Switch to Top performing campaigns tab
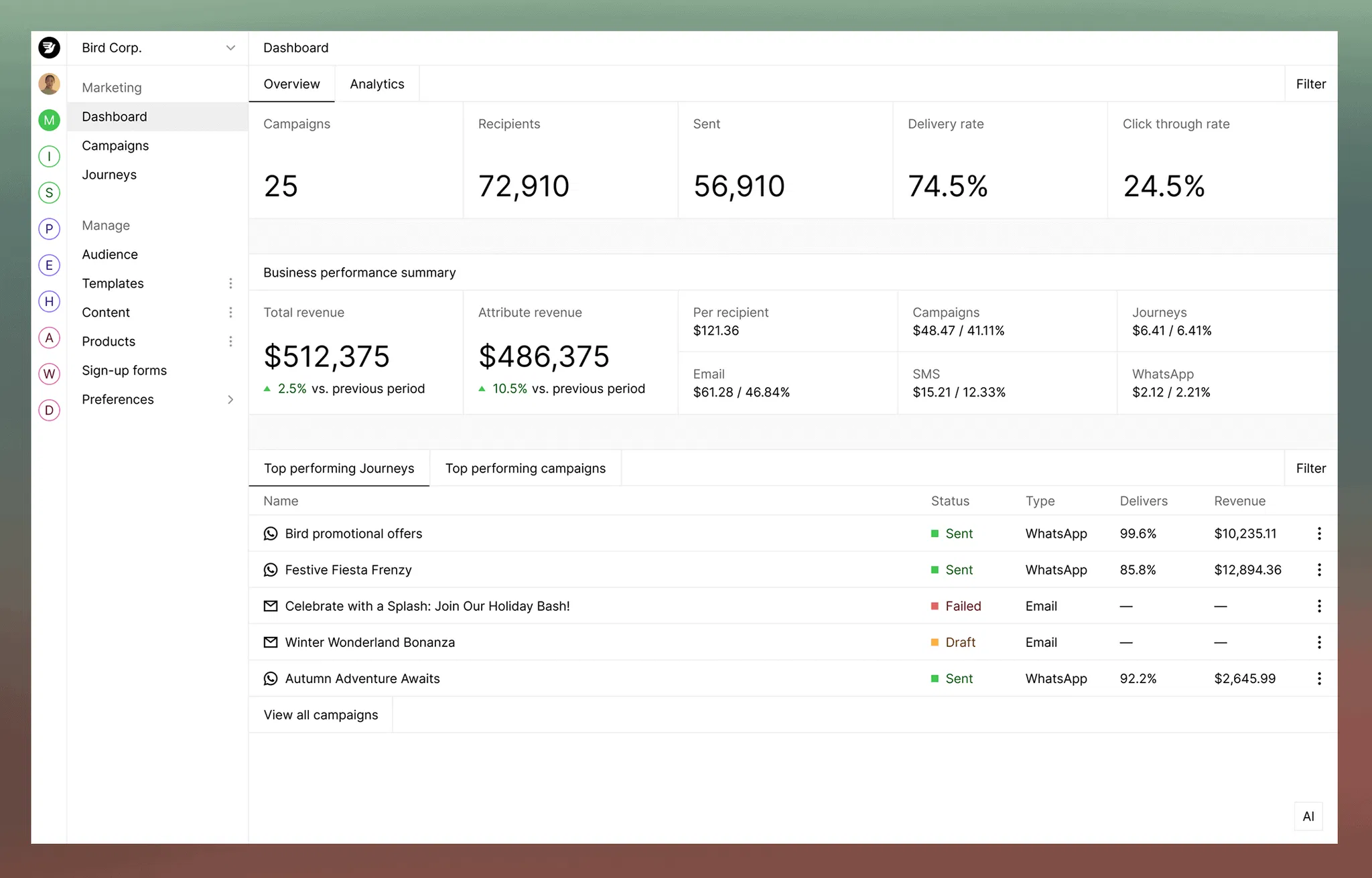1372x878 pixels. tap(525, 468)
